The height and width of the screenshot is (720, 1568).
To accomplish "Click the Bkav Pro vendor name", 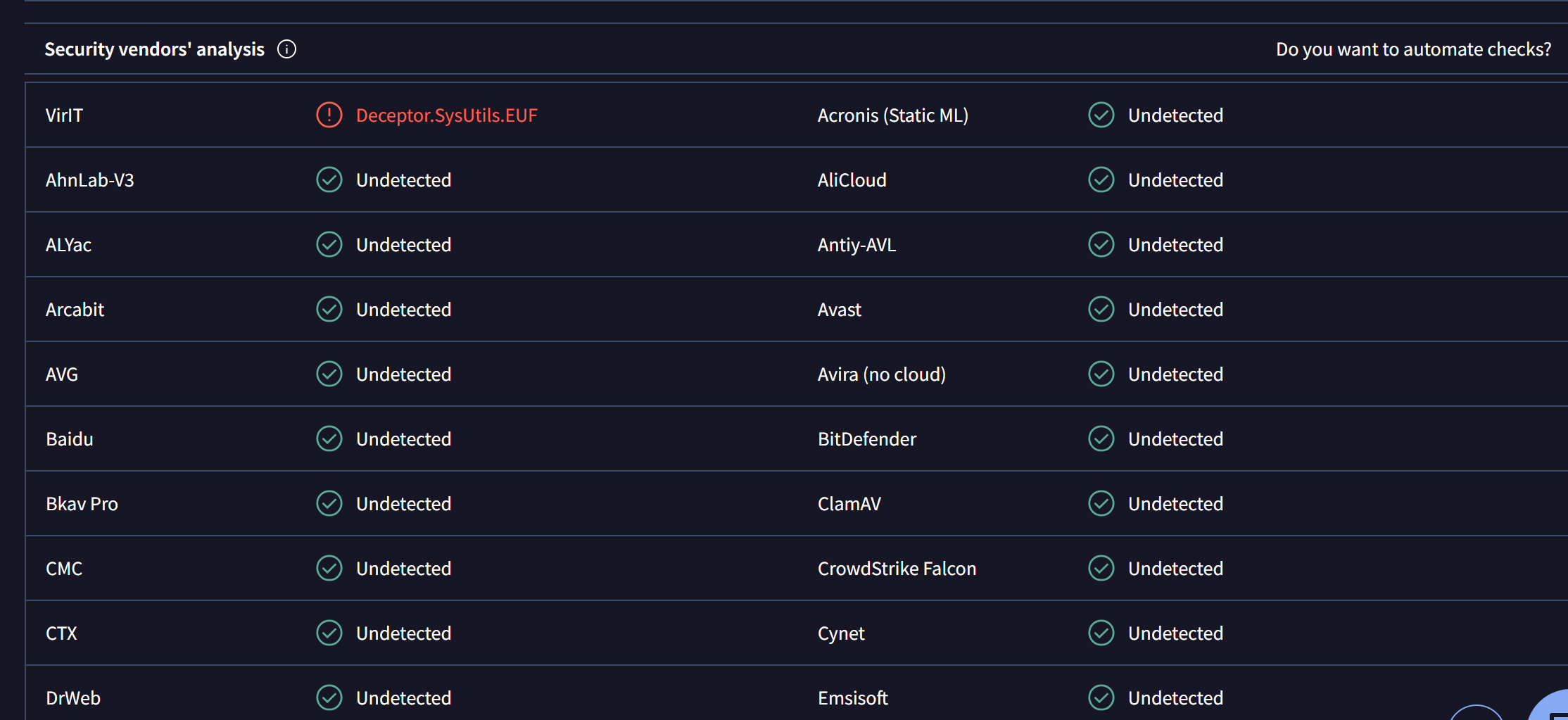I will 82,504.
